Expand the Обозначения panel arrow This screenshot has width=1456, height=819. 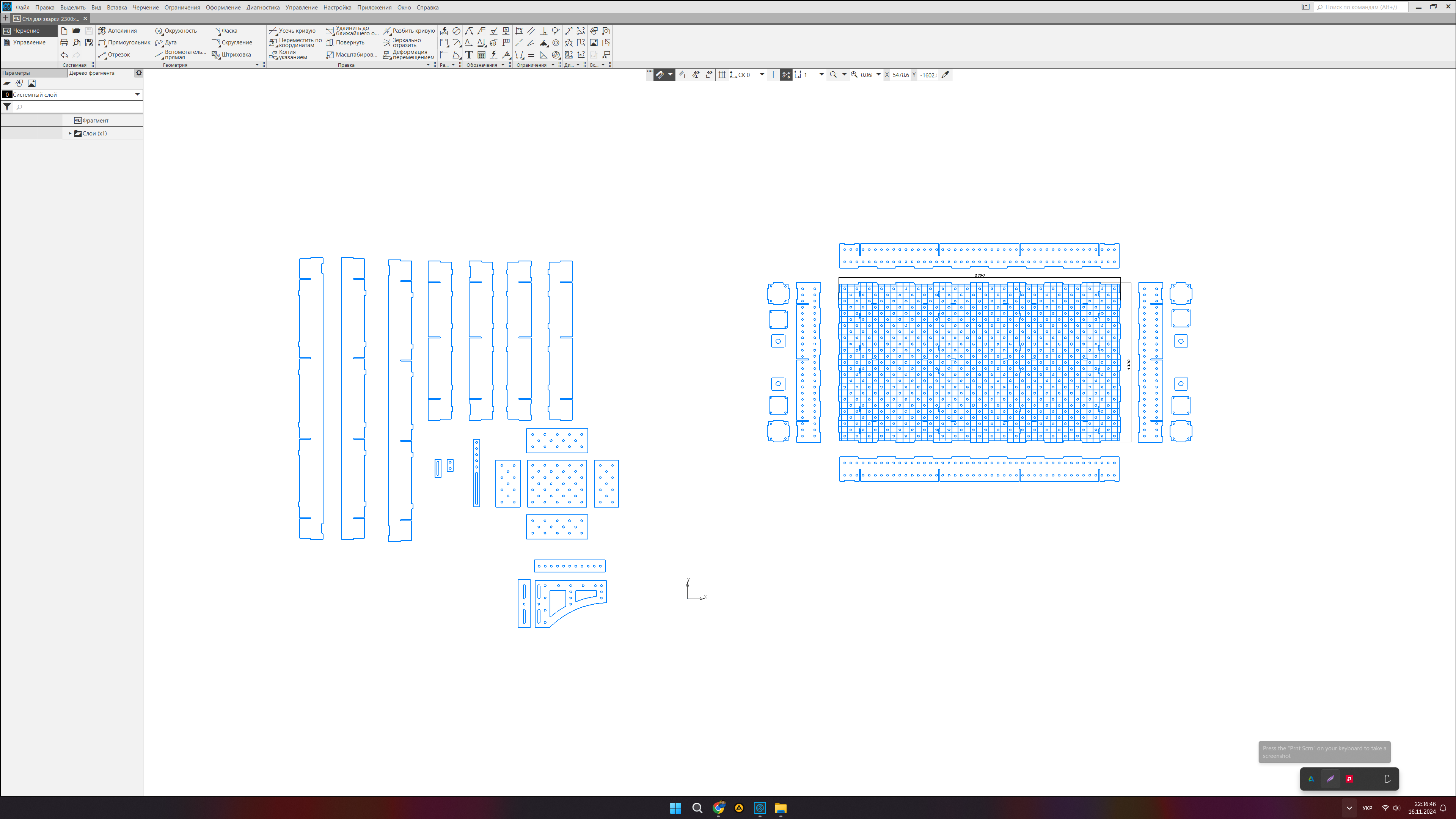503,65
